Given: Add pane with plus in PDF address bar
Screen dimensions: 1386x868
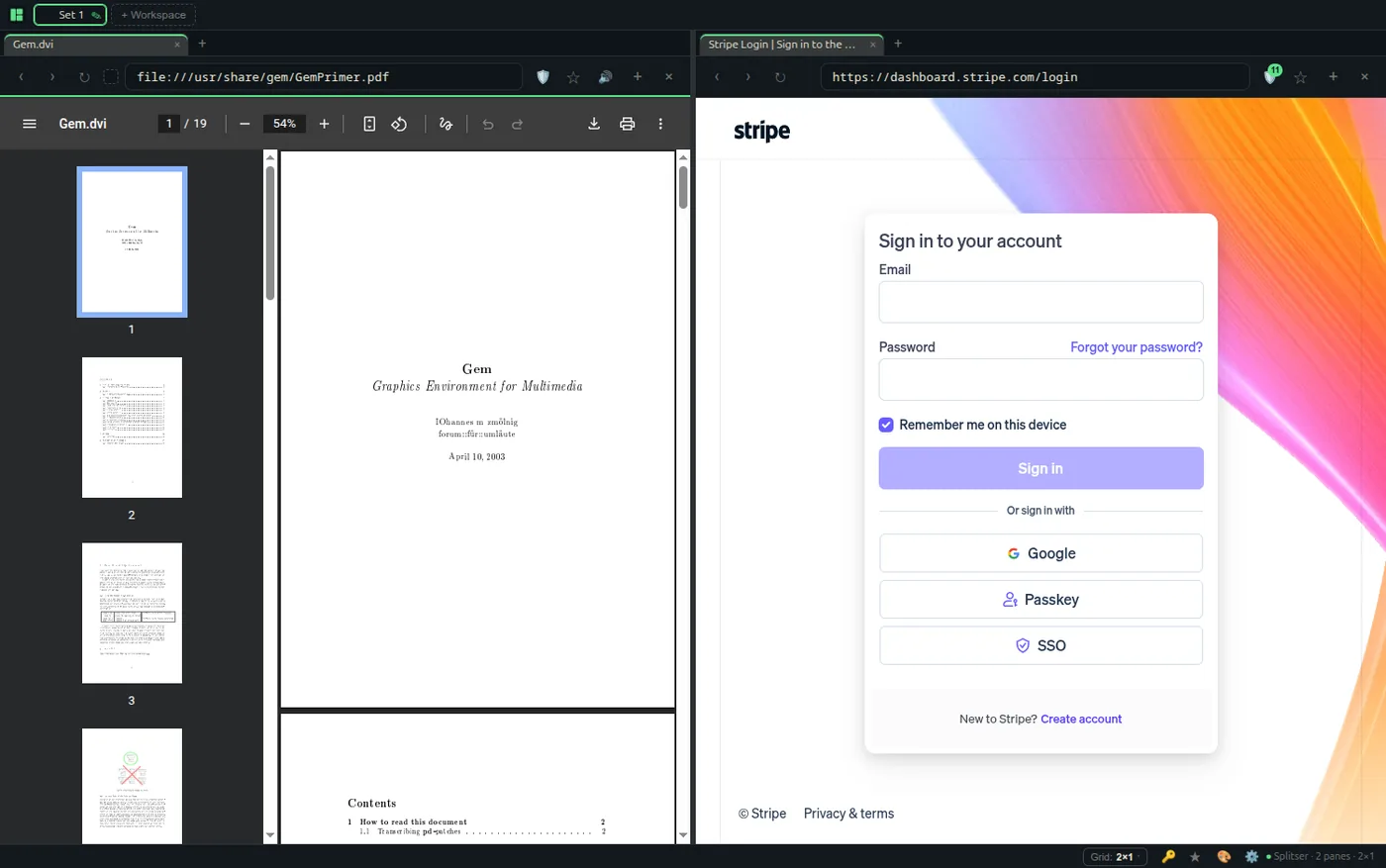Looking at the screenshot, I should click(x=638, y=76).
